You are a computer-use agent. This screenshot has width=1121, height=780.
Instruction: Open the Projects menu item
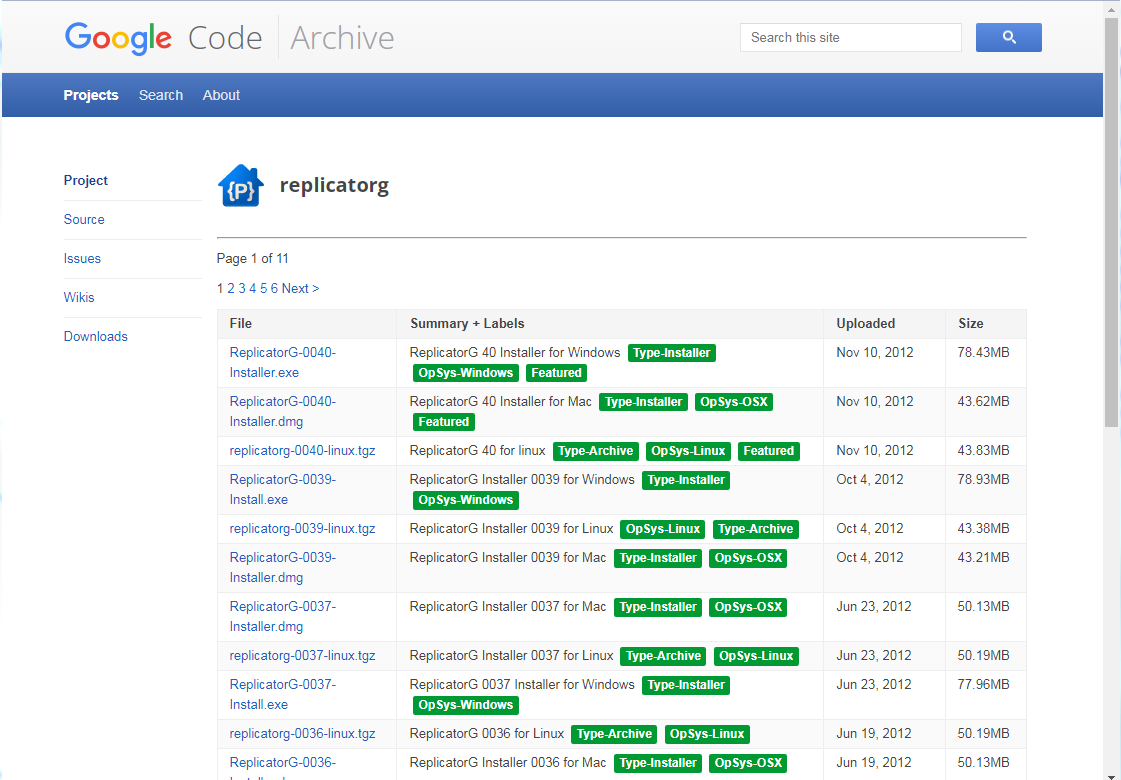[x=91, y=95]
